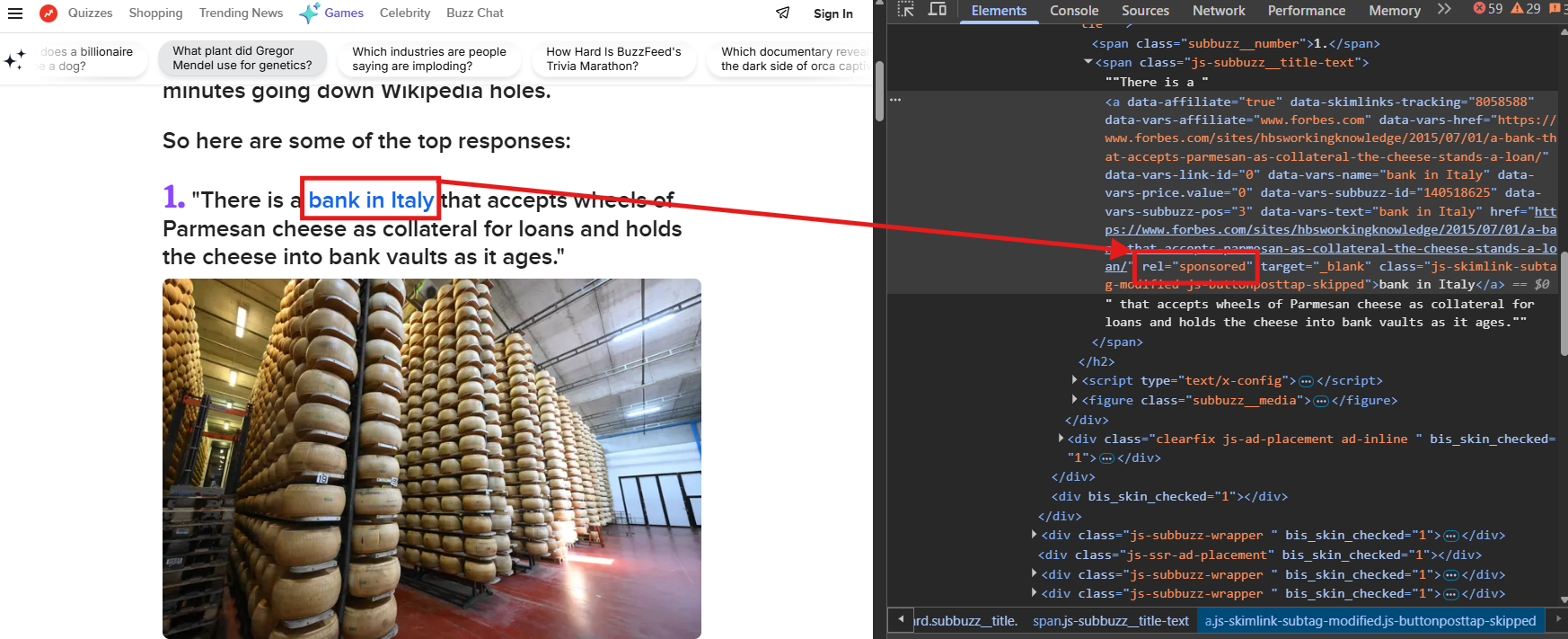Select breadcrumb span.js-subbuzz__title-text

[x=1111, y=620]
